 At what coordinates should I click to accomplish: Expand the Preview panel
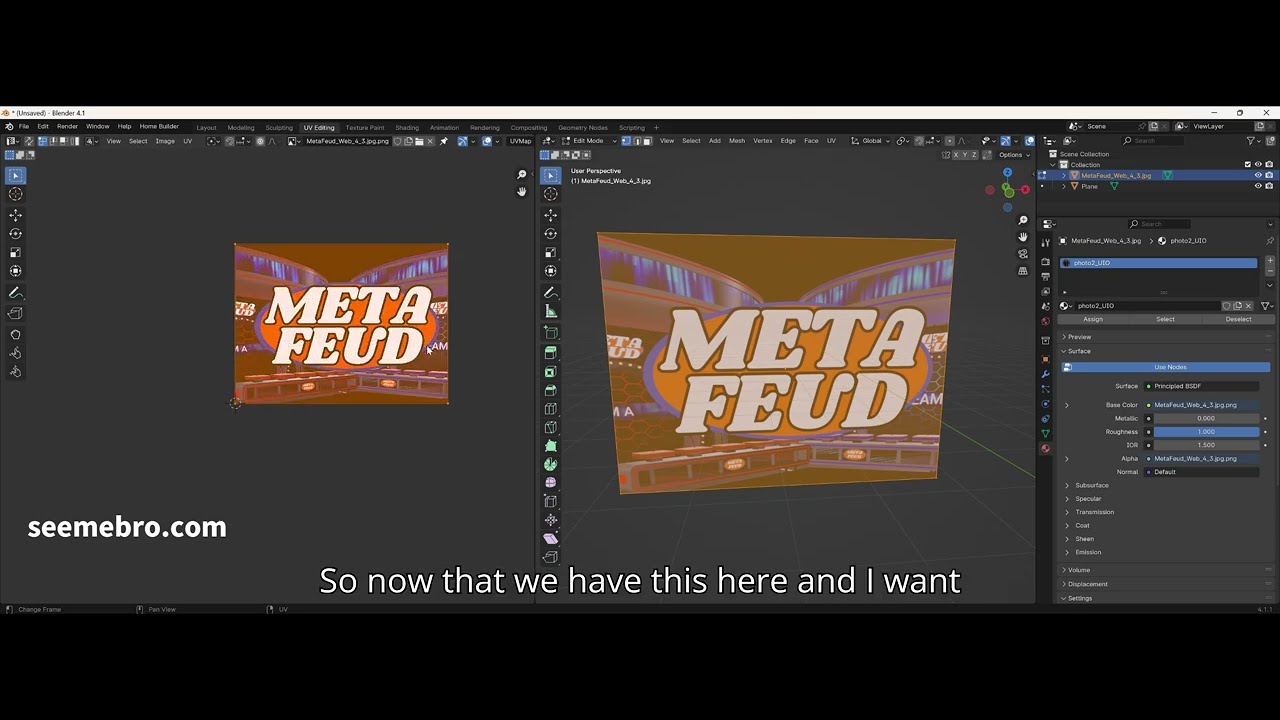pos(1079,337)
